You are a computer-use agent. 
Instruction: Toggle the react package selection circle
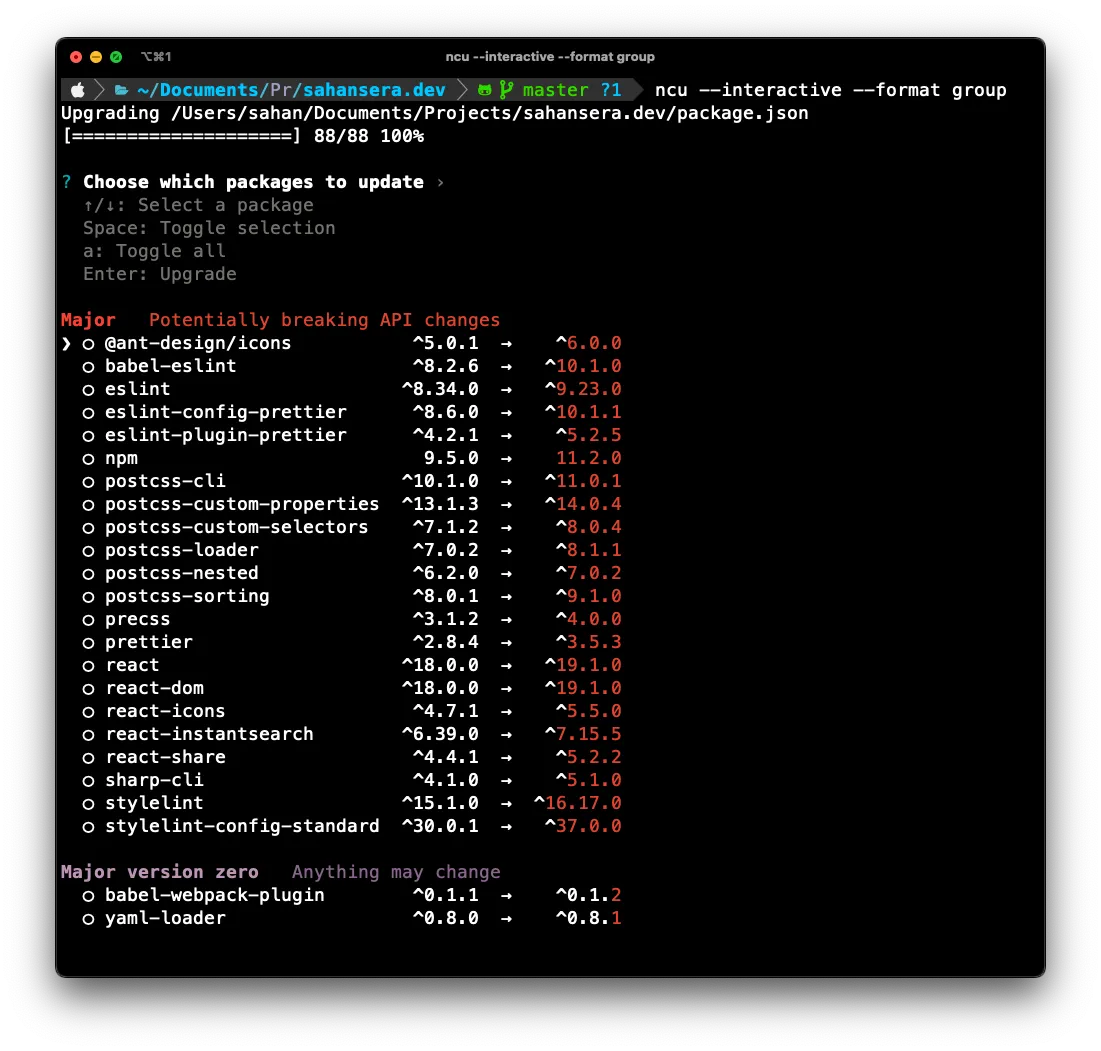coord(88,666)
